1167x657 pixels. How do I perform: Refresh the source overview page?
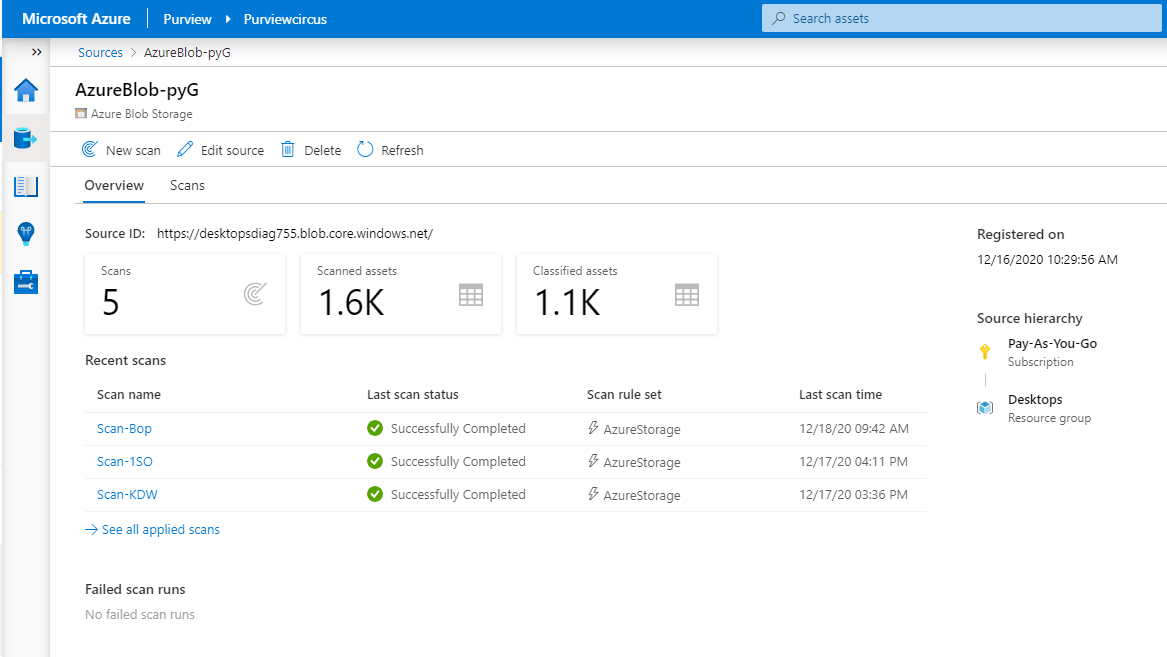pos(390,150)
